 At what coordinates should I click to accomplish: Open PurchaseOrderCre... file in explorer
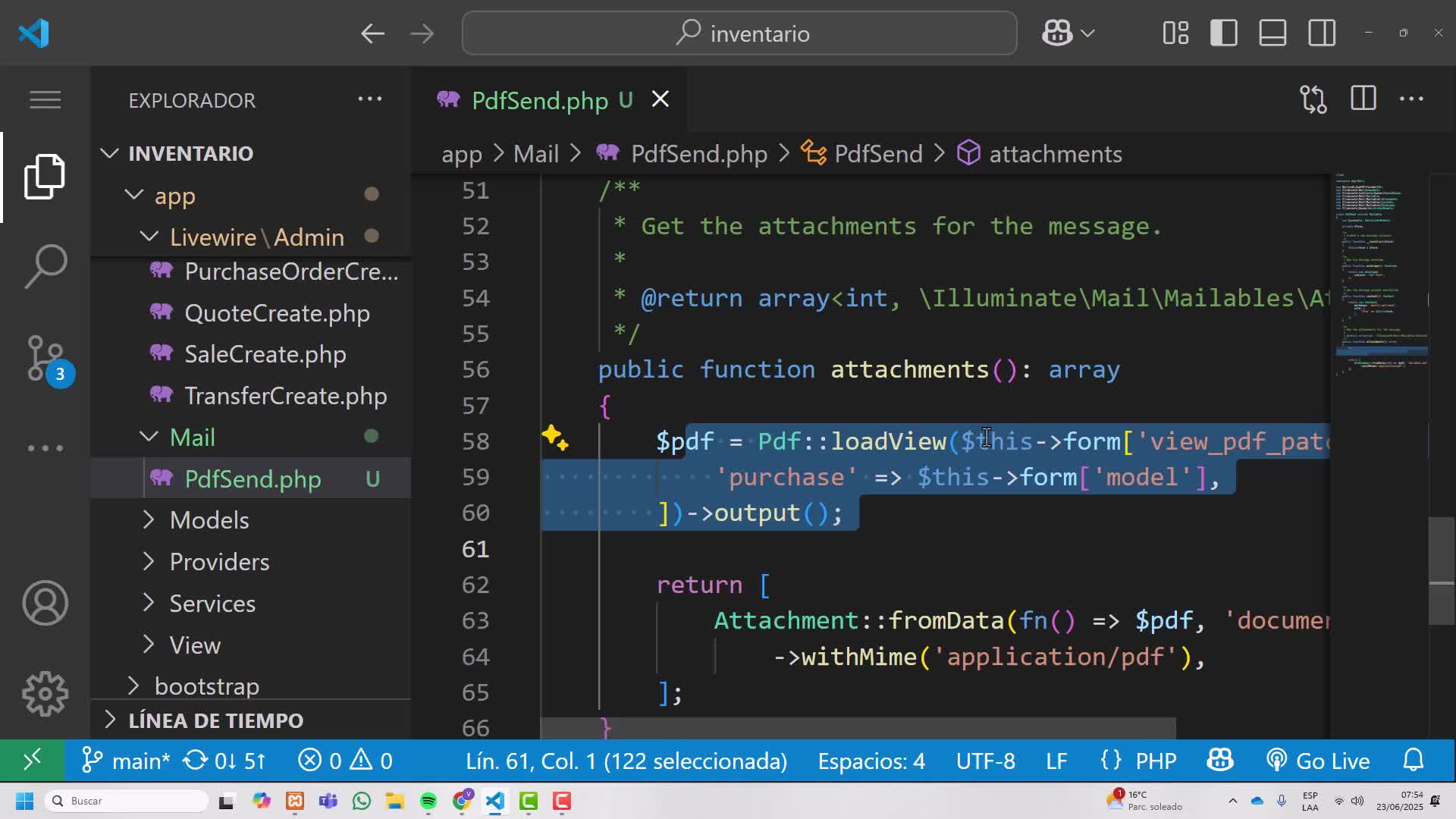pyautogui.click(x=250, y=271)
